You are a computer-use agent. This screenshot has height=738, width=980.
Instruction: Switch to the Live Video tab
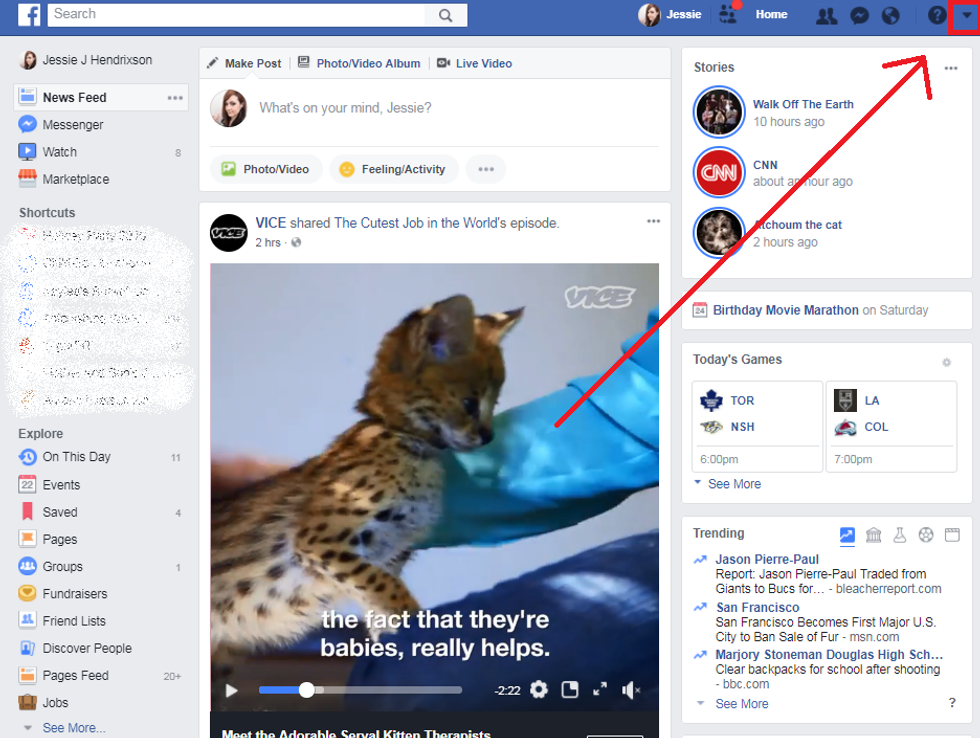tap(483, 63)
